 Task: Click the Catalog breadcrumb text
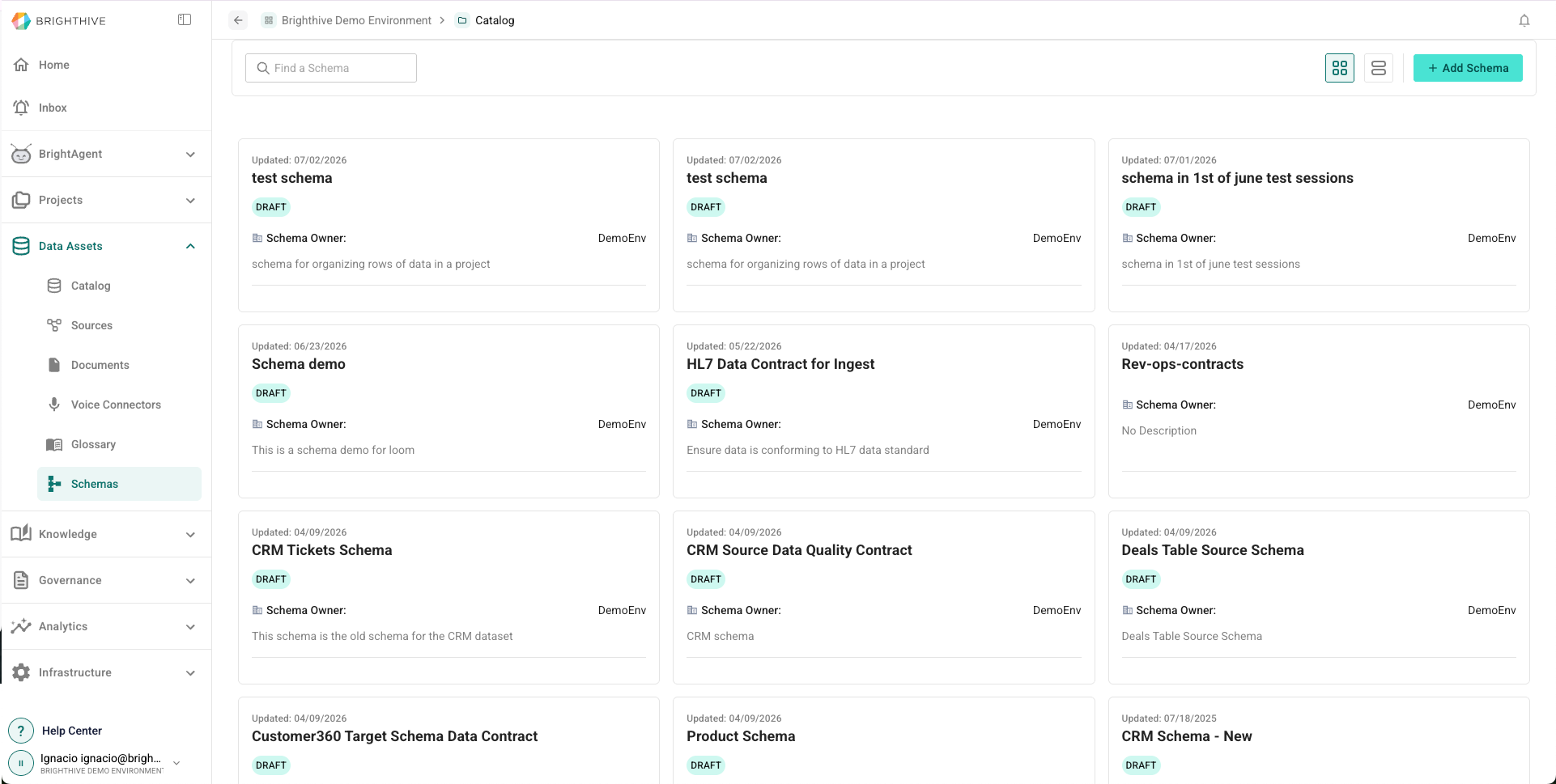(x=495, y=20)
